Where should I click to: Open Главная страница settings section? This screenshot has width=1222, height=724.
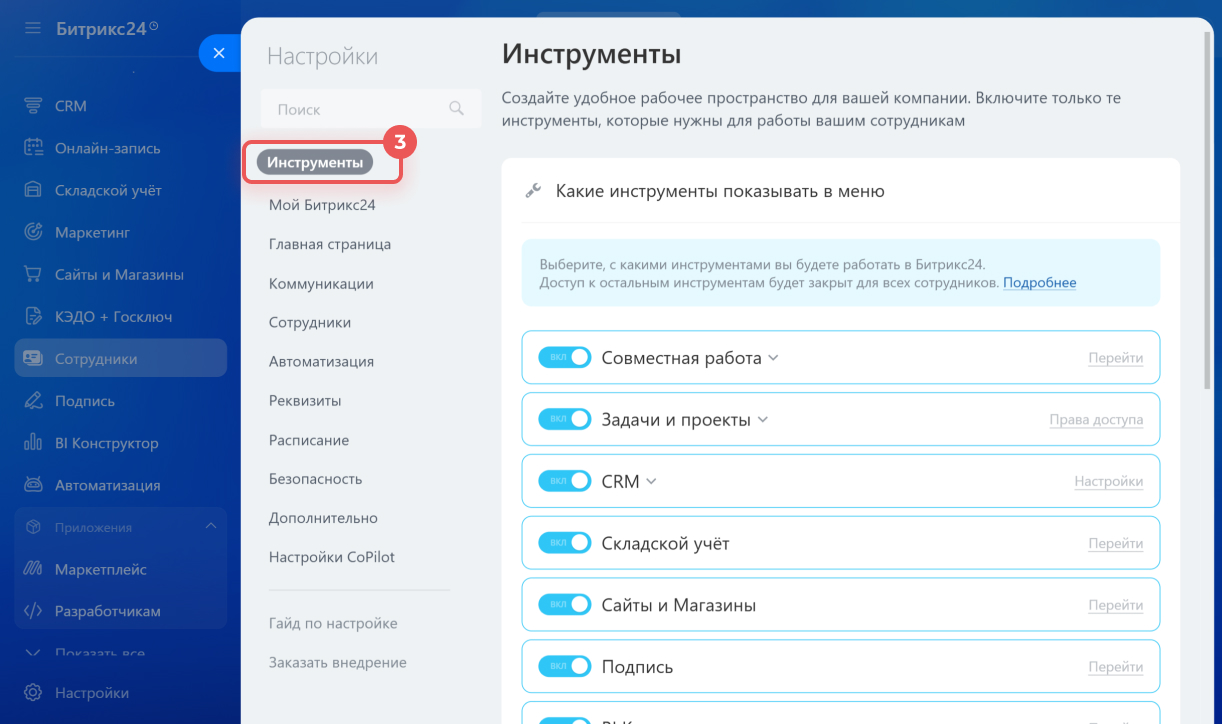(x=330, y=244)
